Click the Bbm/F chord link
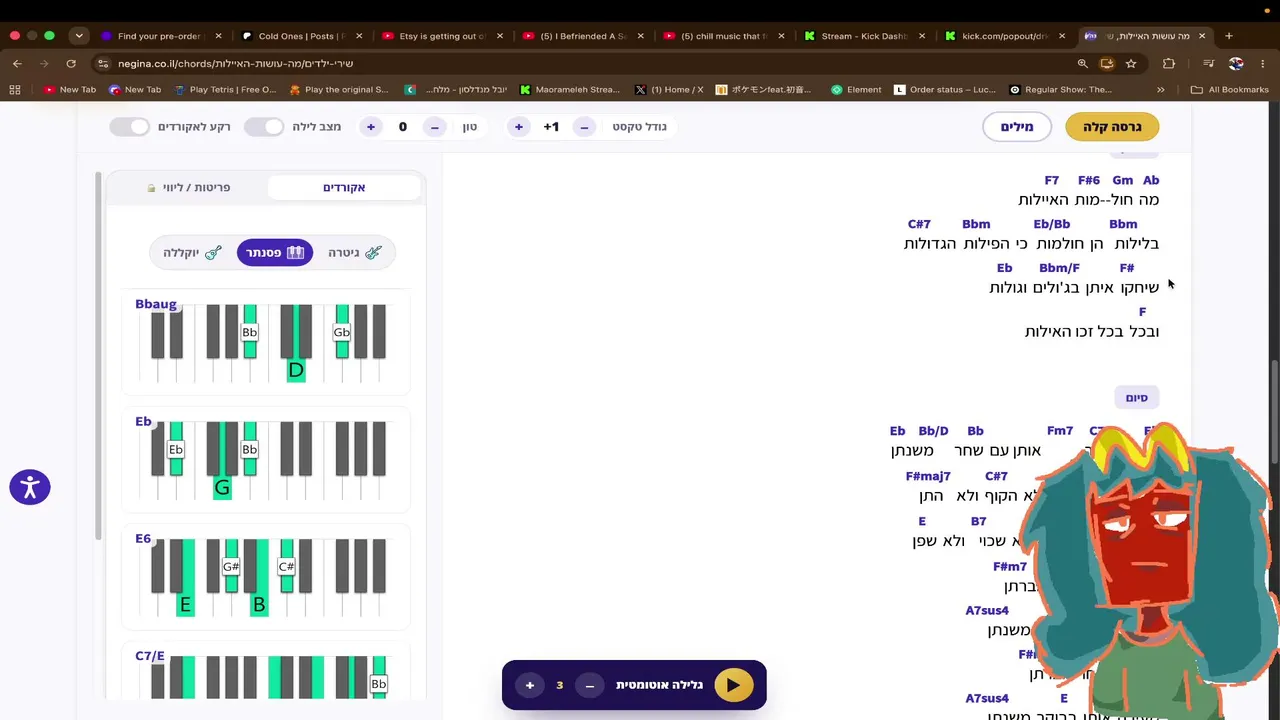This screenshot has height=720, width=1280. pos(1059,268)
